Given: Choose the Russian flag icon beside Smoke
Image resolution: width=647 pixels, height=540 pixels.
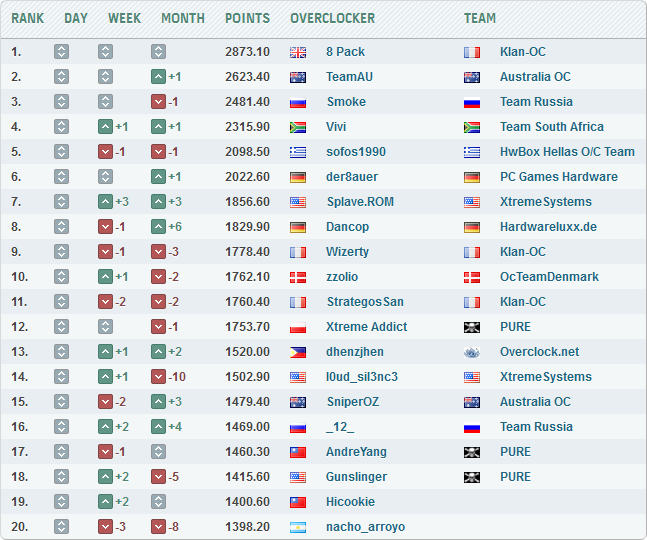Looking at the screenshot, I should [298, 102].
